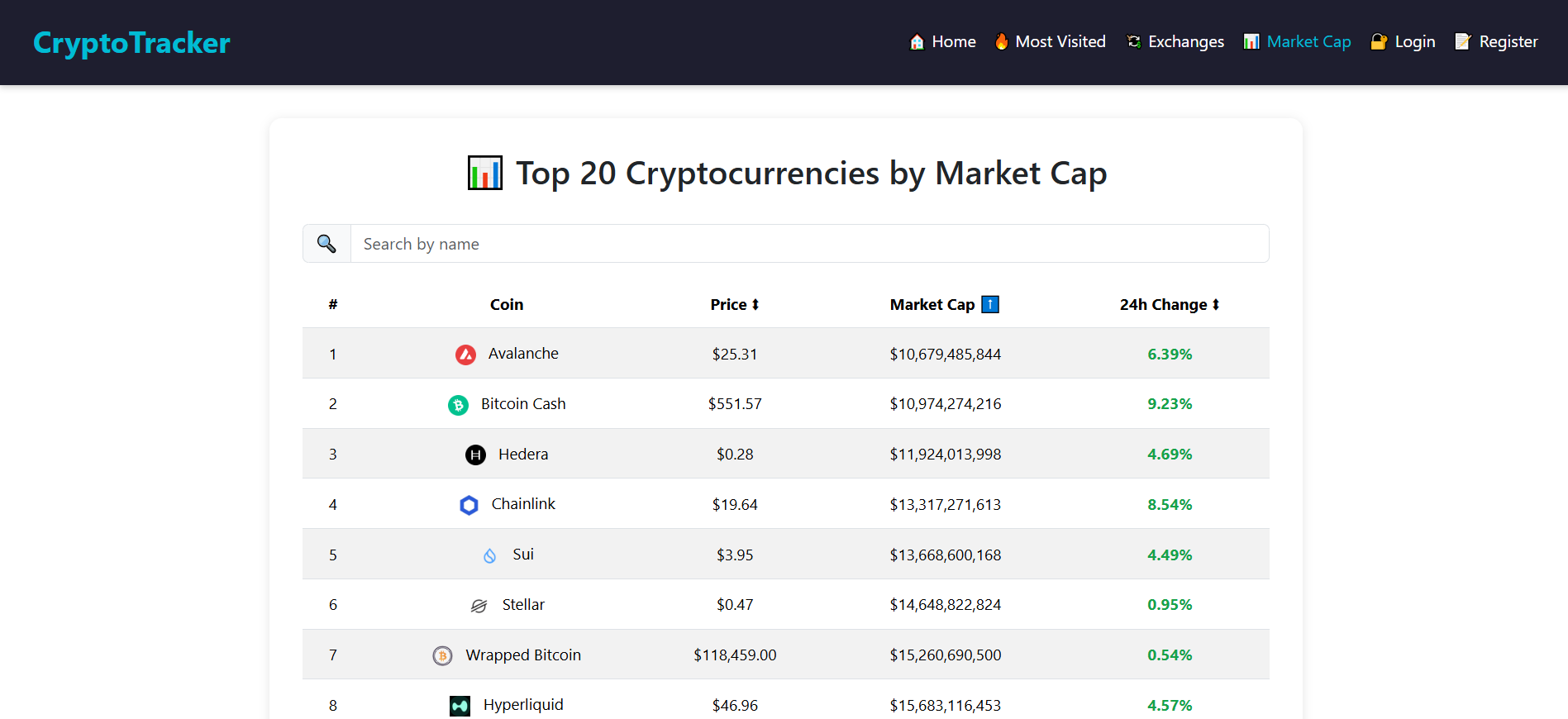Click the bar chart icon in the page title
1568x719 pixels.
(x=485, y=173)
